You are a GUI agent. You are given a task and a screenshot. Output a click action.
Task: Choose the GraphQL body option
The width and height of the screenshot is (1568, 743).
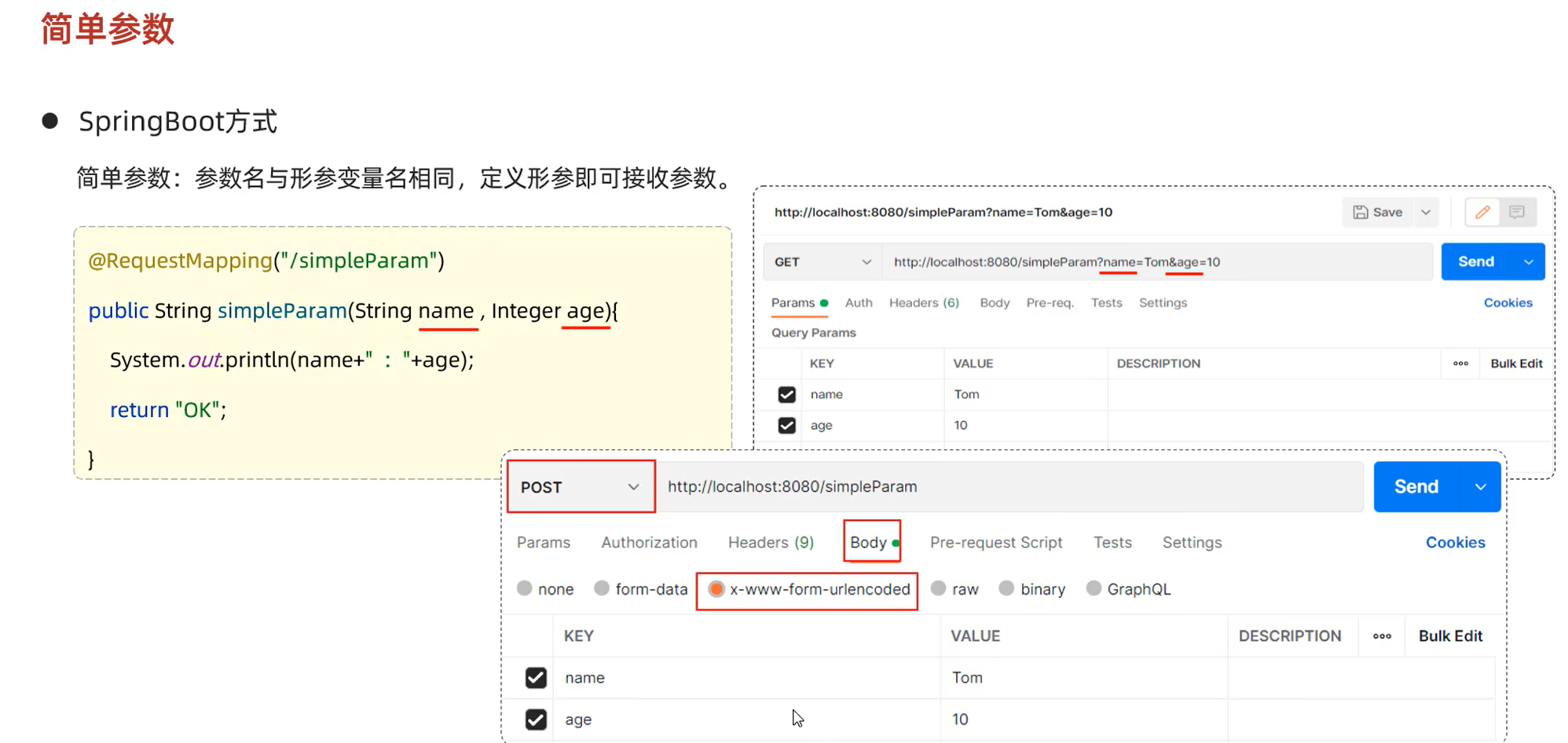pyautogui.click(x=1094, y=588)
